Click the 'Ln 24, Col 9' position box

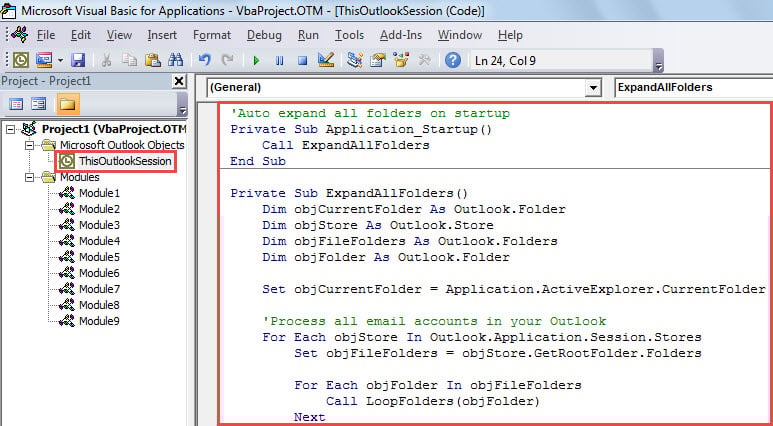[560, 61]
